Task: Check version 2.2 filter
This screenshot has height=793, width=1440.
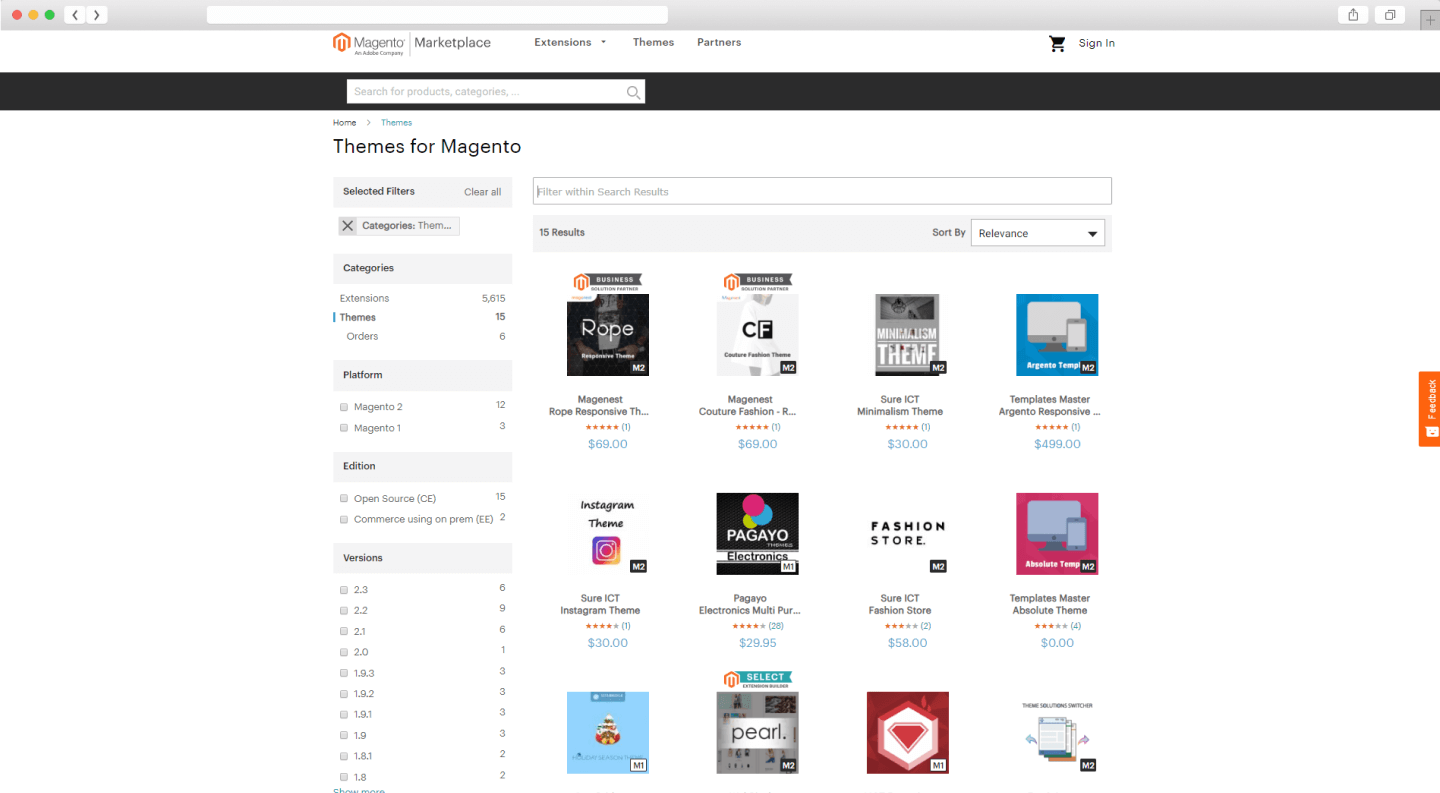Action: (344, 611)
